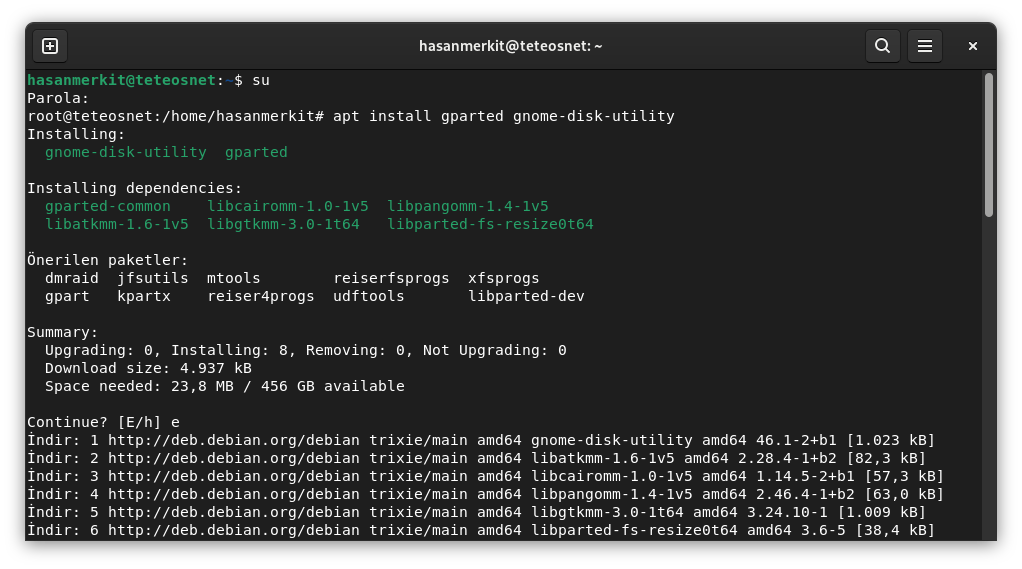The width and height of the screenshot is (1022, 569).
Task: Click the 'Continue? [E/h] e' prompt
Action: (x=103, y=422)
